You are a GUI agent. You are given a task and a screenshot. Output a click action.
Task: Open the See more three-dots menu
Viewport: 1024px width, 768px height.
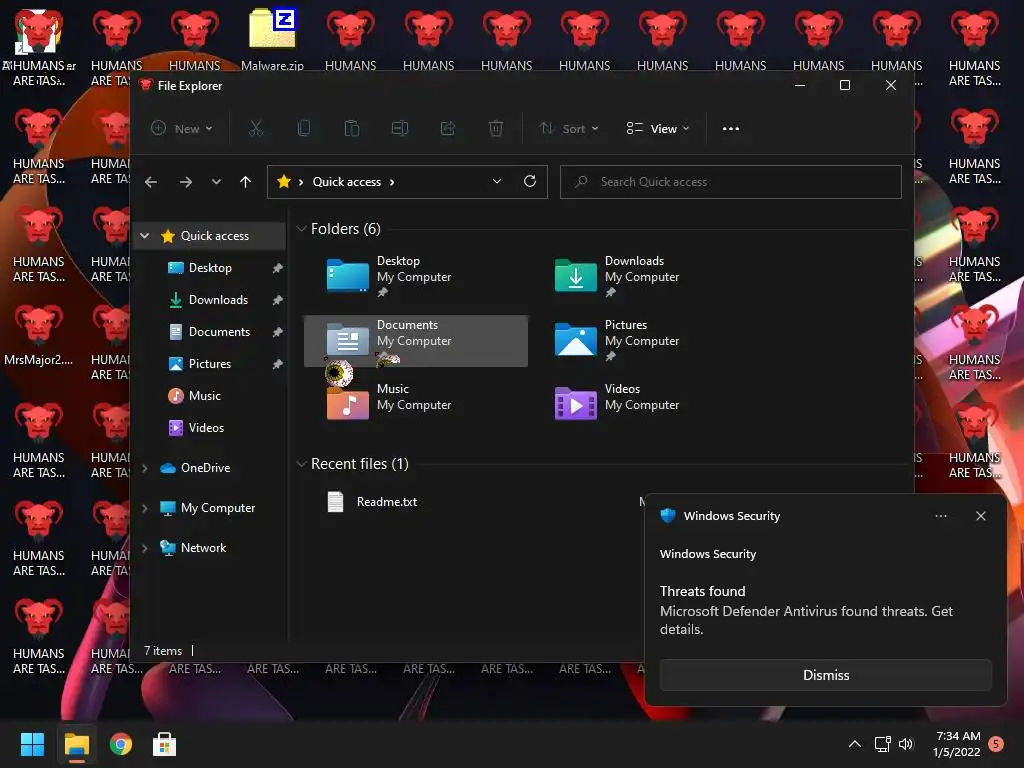(731, 129)
